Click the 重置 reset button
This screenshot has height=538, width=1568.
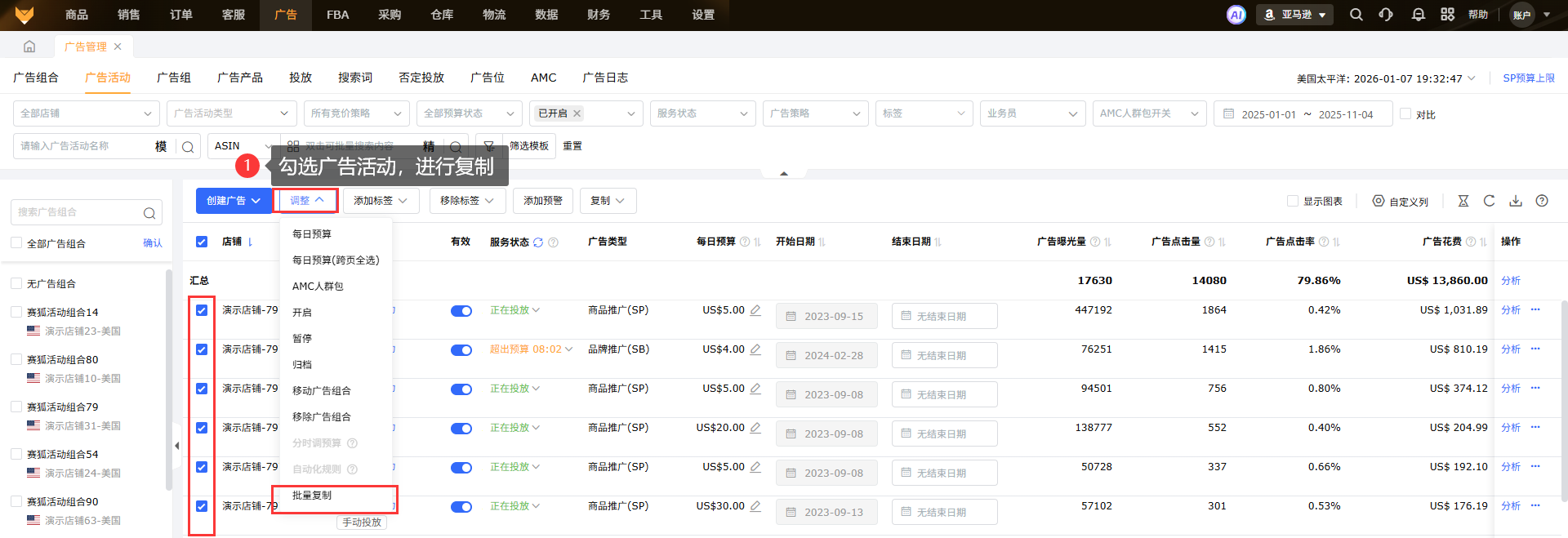572,146
